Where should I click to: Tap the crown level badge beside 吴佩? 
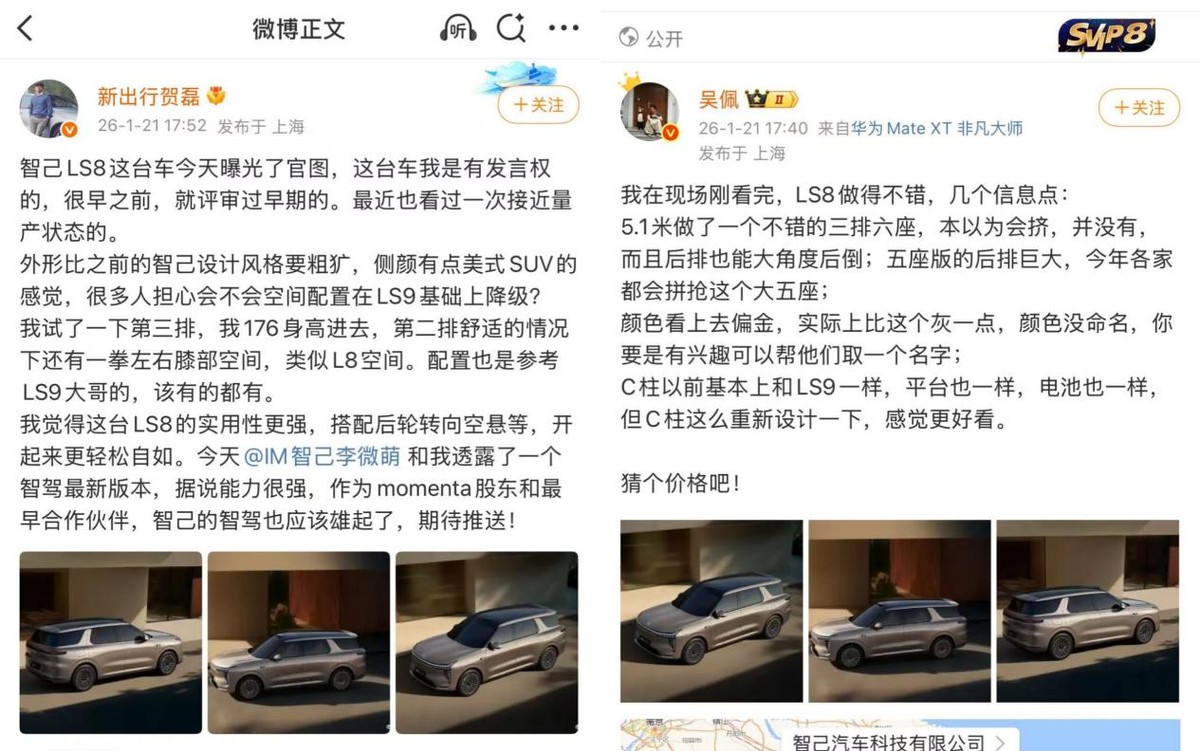pos(771,99)
